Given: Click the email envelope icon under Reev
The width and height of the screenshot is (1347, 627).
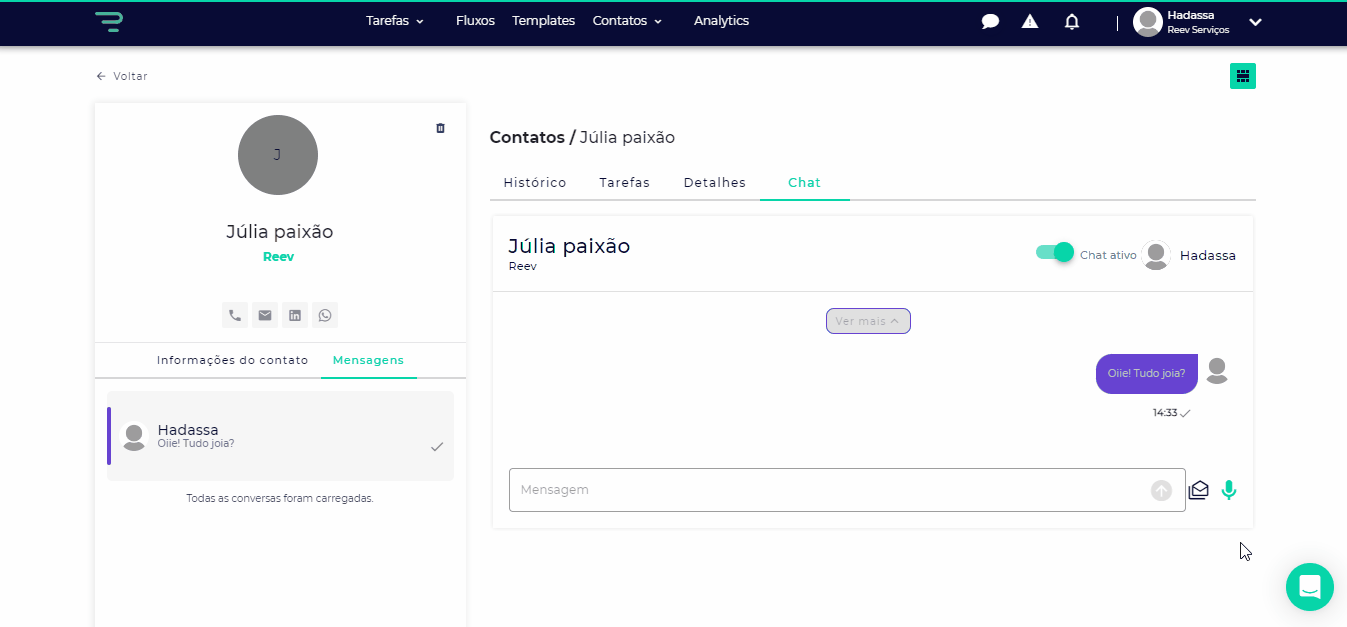Looking at the screenshot, I should 265,315.
